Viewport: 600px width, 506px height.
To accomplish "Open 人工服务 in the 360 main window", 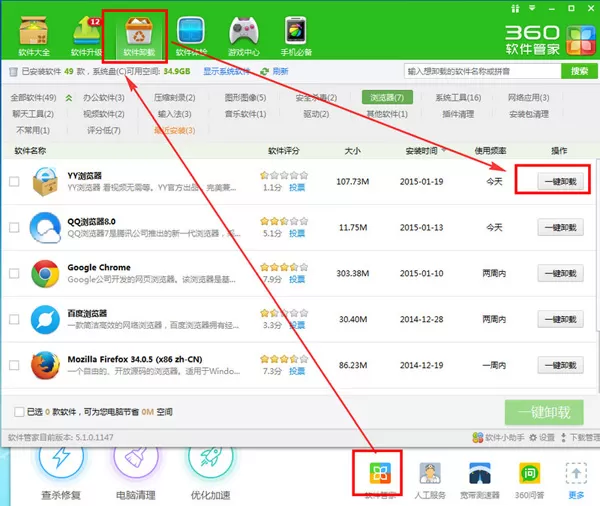I will 430,480.
